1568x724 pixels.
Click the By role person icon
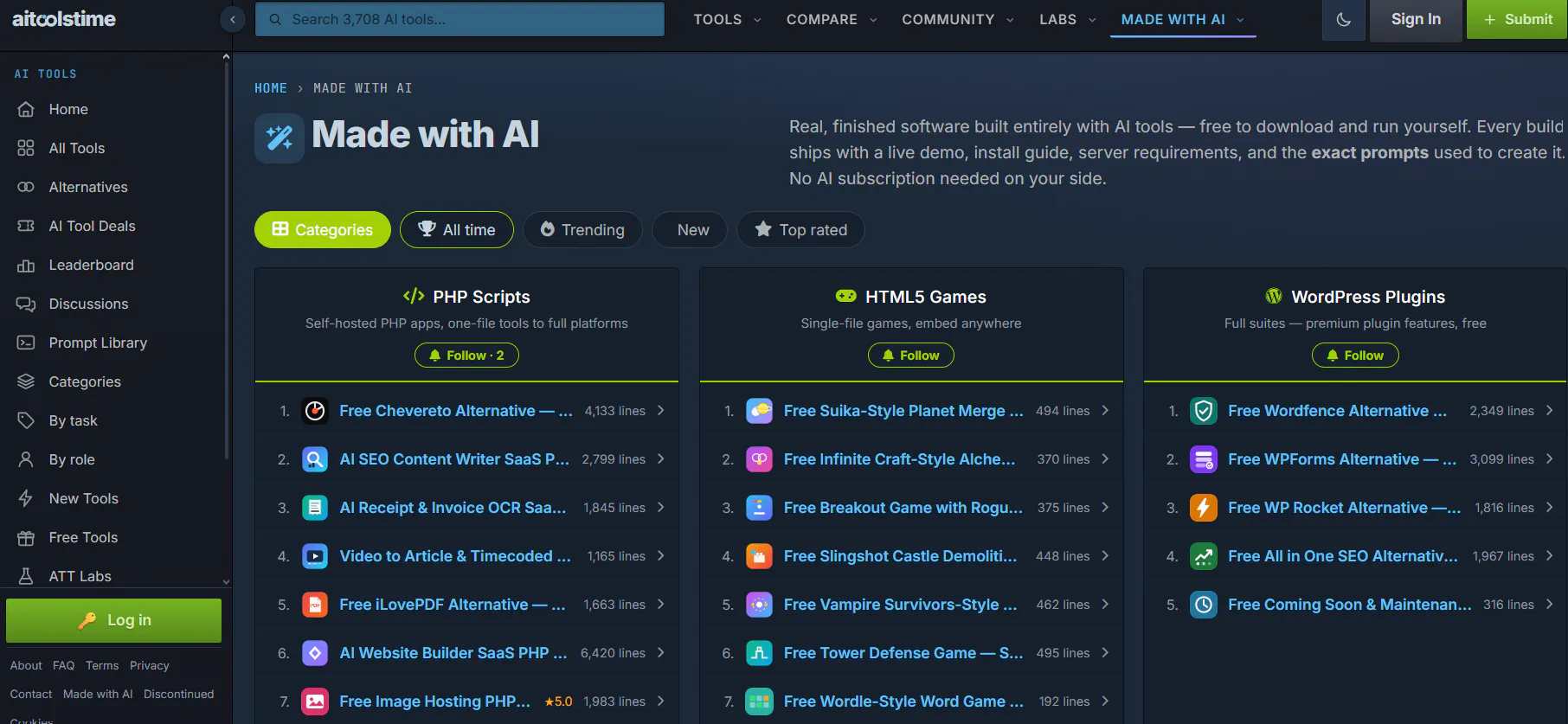point(26,459)
